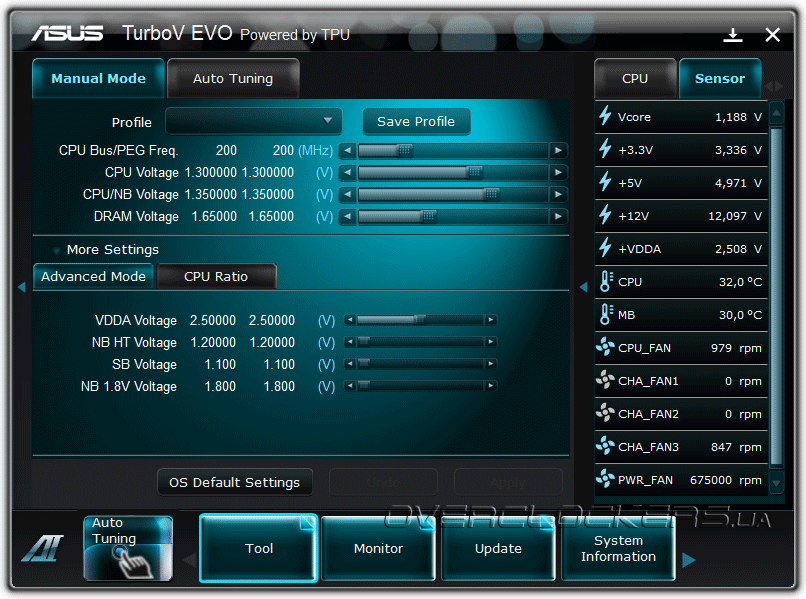The height and width of the screenshot is (599, 806).
Task: Click the PWR_FAN value 675000 rpm
Action: point(725,480)
